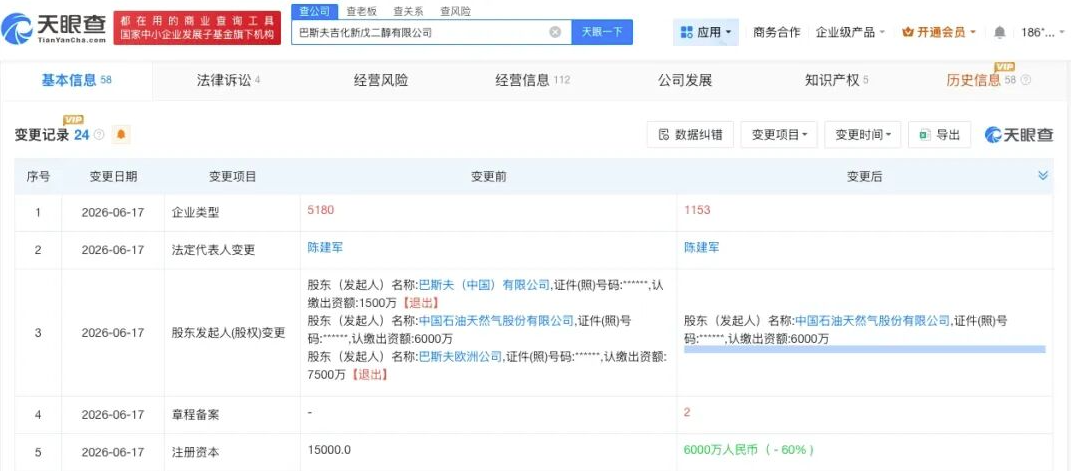Click the red slogan banner in header
Screen dimensions: 1071x471
tap(197, 28)
